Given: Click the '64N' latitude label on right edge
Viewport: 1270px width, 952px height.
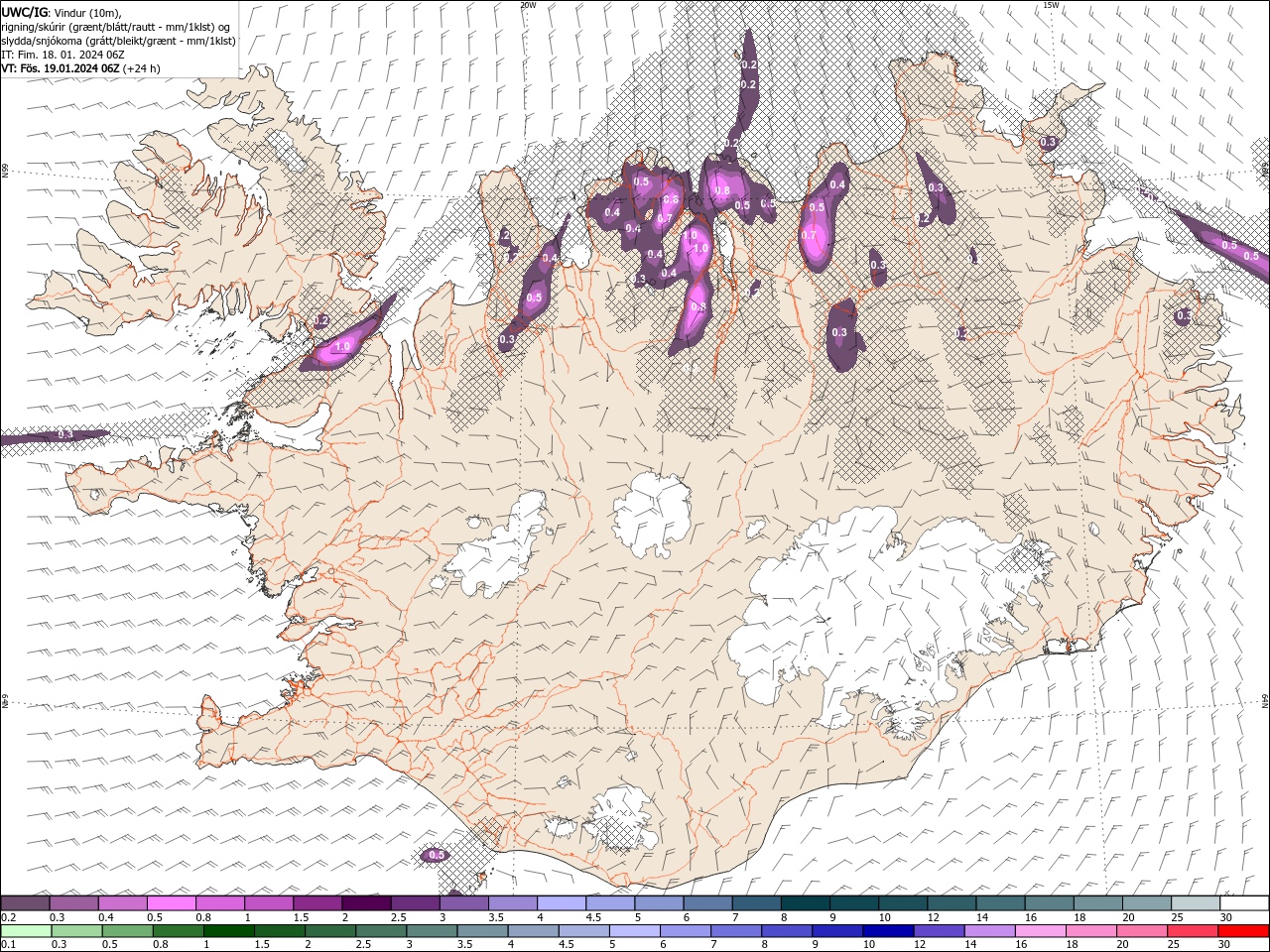Looking at the screenshot, I should click(1265, 700).
